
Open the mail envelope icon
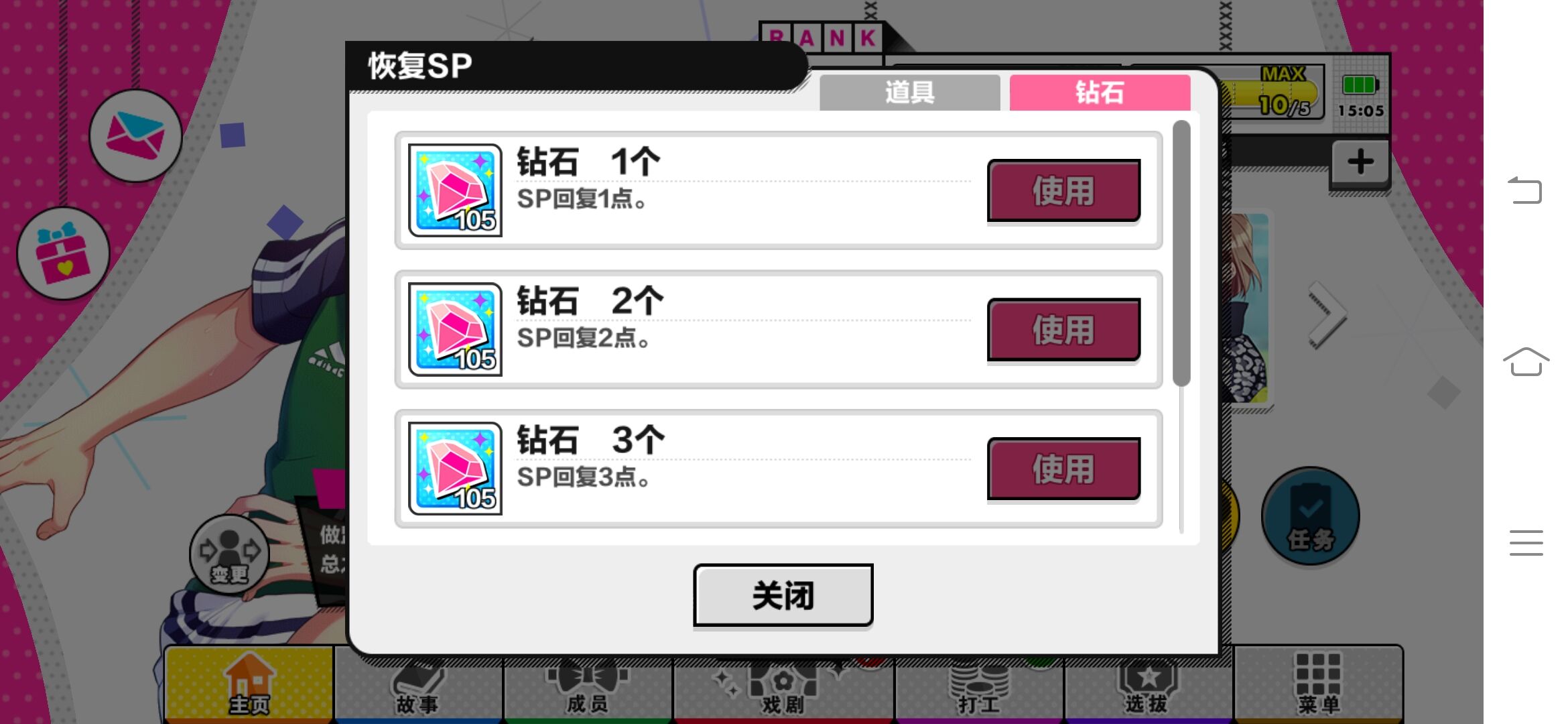point(135,136)
